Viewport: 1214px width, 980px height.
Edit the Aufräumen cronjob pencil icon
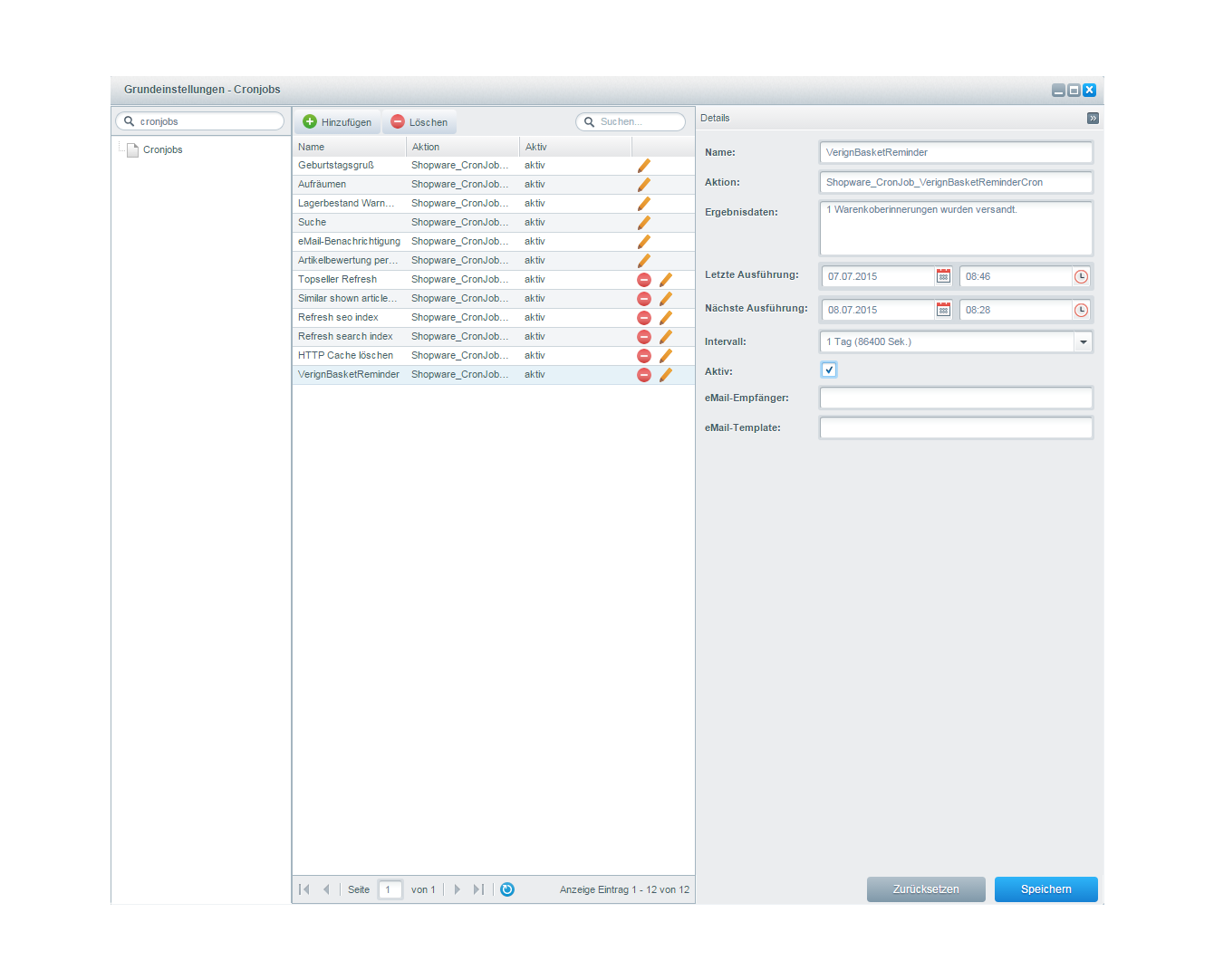(644, 185)
